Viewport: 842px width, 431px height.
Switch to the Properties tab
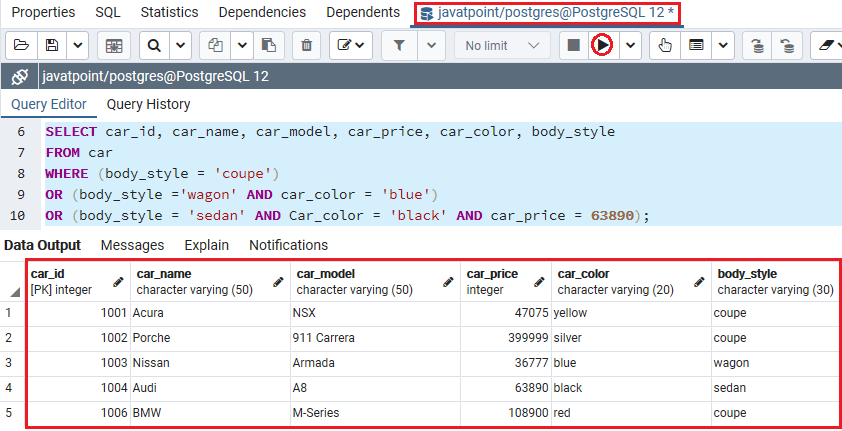43,12
